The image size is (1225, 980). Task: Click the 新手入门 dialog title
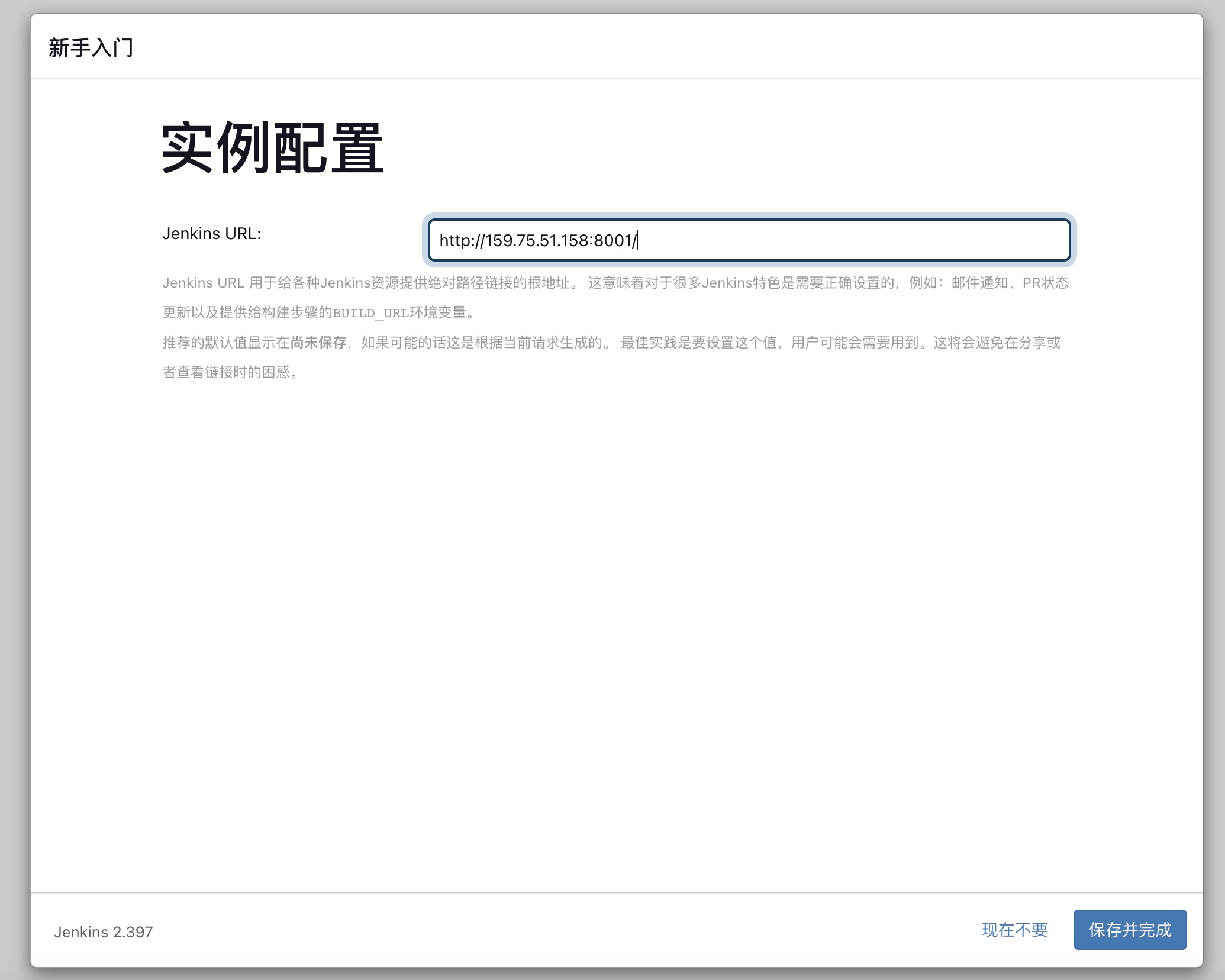point(91,47)
